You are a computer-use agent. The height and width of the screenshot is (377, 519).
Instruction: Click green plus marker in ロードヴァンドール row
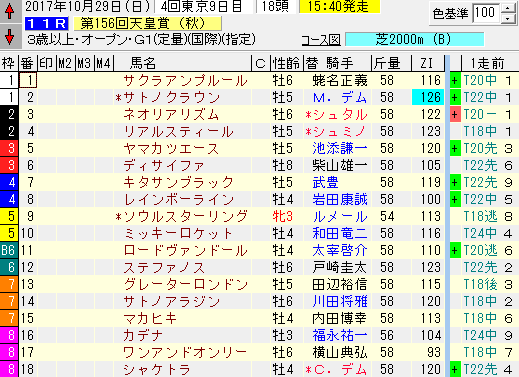[455, 251]
